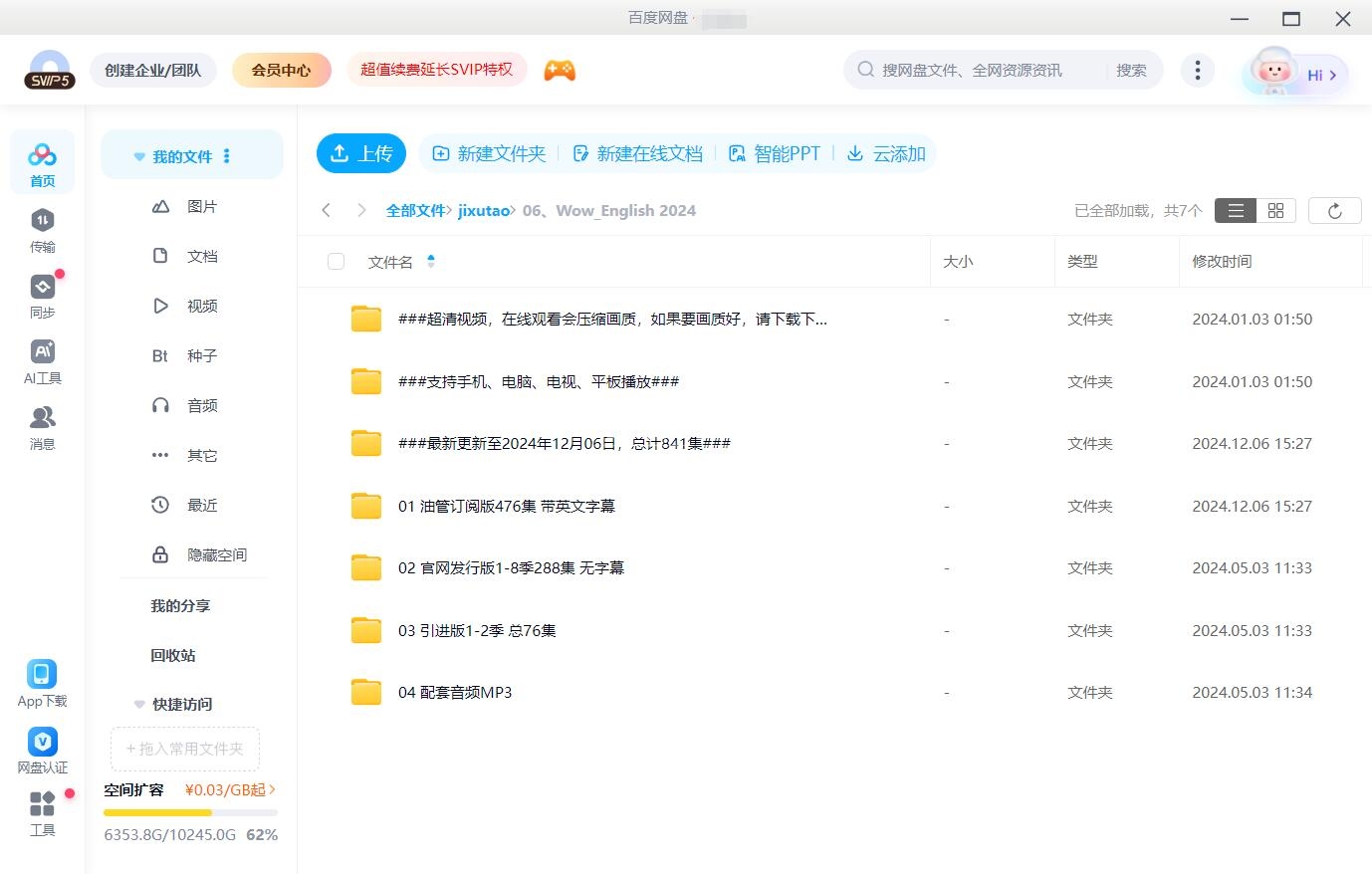
Task: Open the 首页 home icon in sidebar
Action: click(42, 162)
